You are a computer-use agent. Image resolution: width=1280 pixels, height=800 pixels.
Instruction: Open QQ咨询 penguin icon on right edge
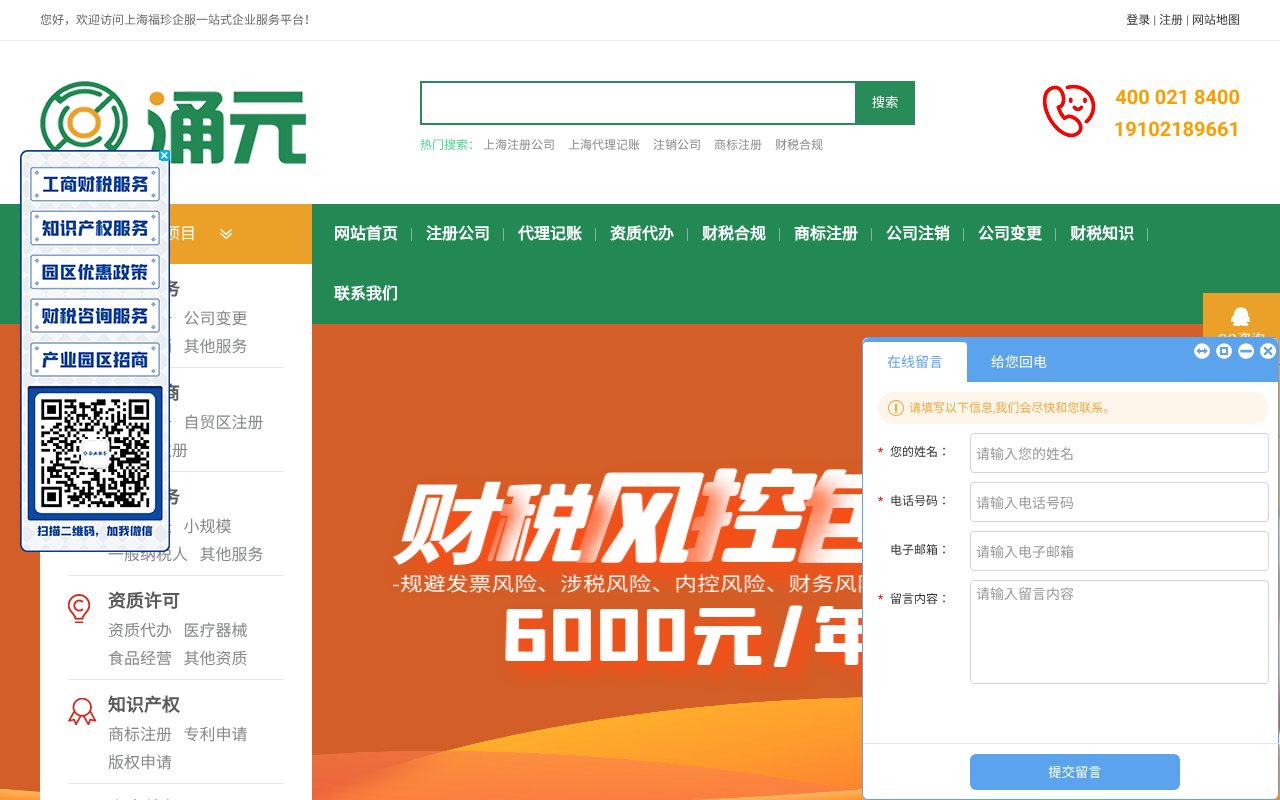click(1240, 318)
